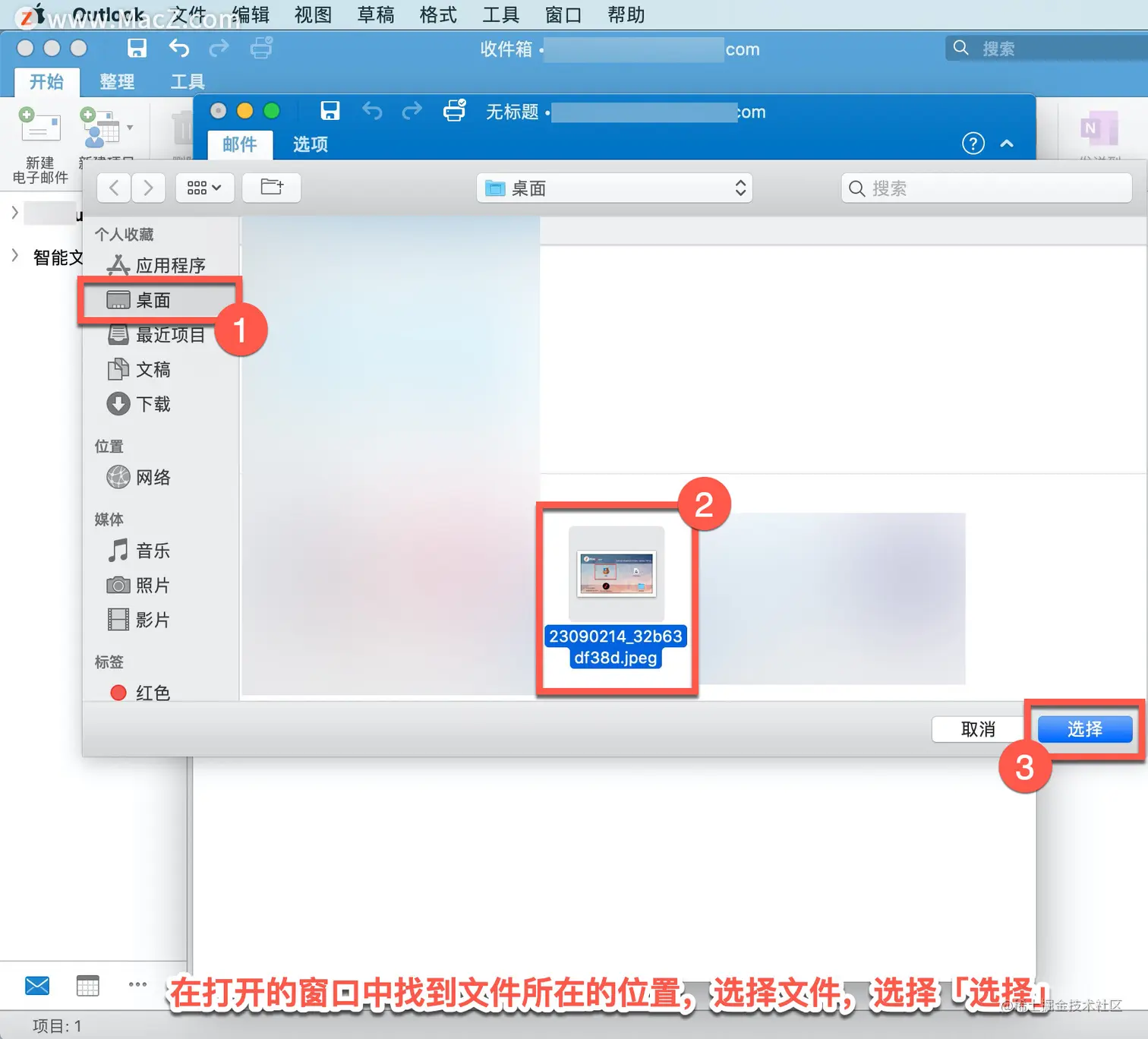Click the Outlook main search field
This screenshot has height=1039, width=1148.
pyautogui.click(x=1048, y=49)
